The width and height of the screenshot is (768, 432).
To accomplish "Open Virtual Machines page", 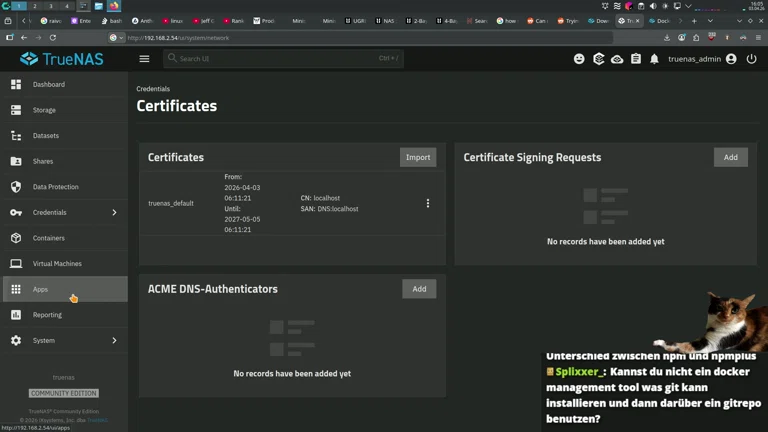I will [57, 264].
